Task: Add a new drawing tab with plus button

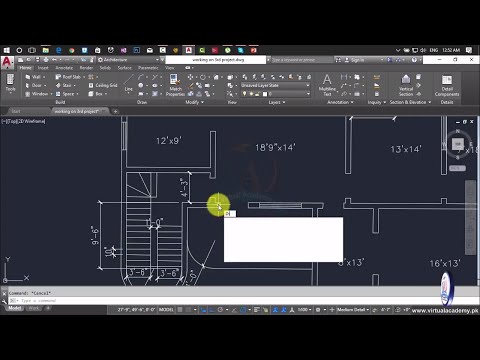Action: point(115,111)
